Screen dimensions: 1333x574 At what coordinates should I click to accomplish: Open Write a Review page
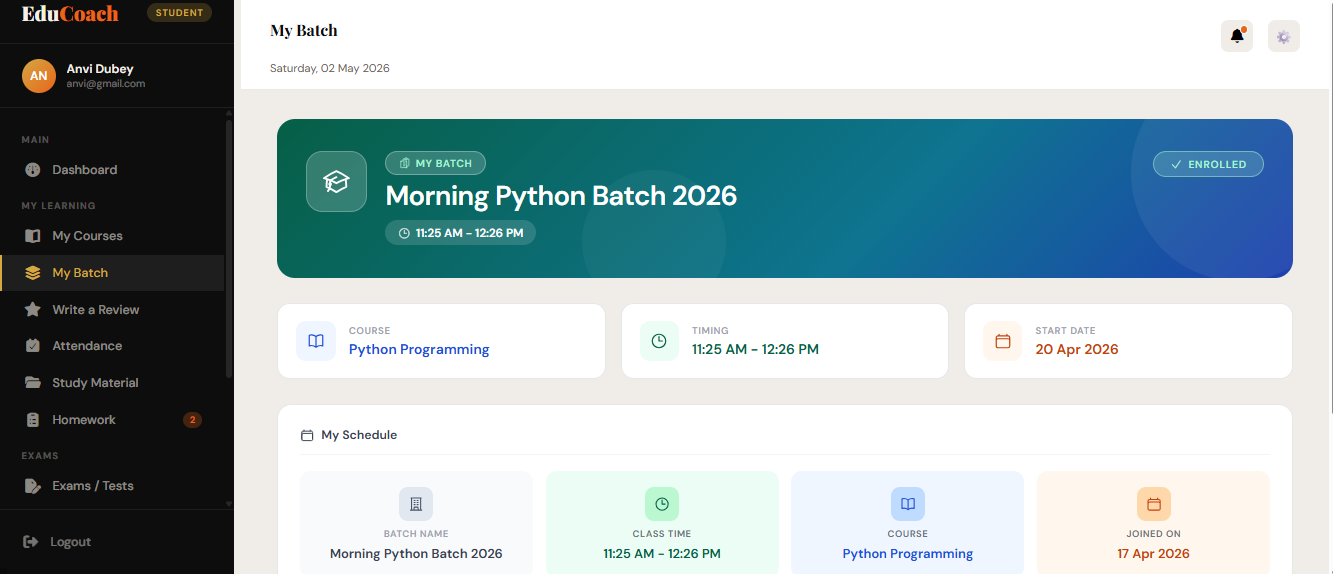click(112, 310)
